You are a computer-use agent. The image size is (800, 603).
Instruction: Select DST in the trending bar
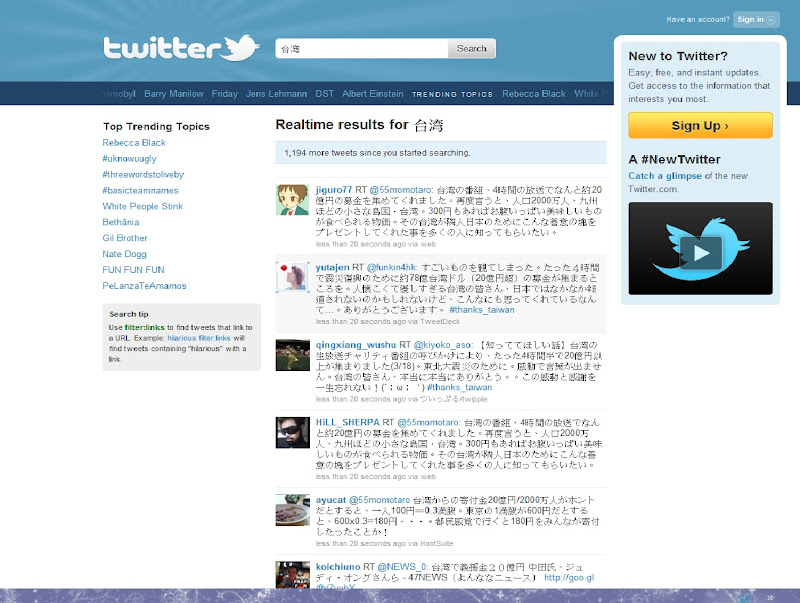pos(324,94)
